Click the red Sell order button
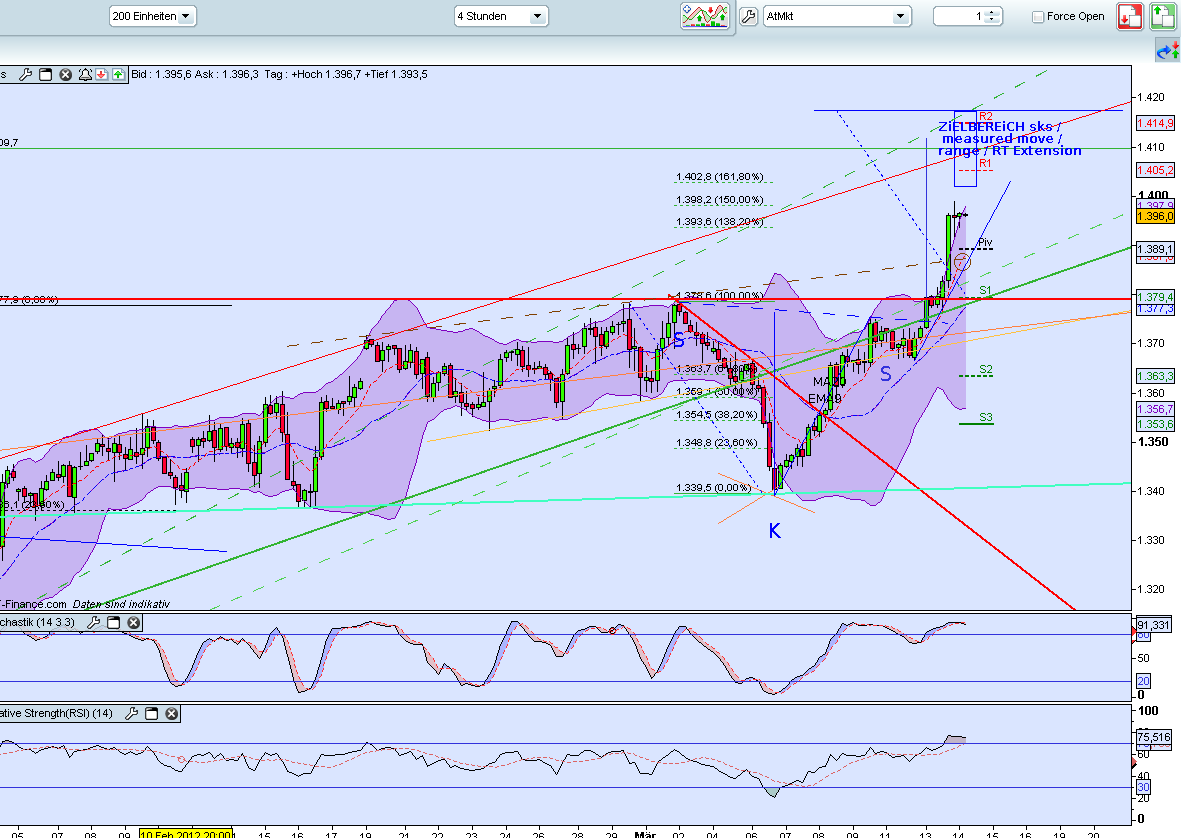The image size is (1181, 838). point(1130,16)
